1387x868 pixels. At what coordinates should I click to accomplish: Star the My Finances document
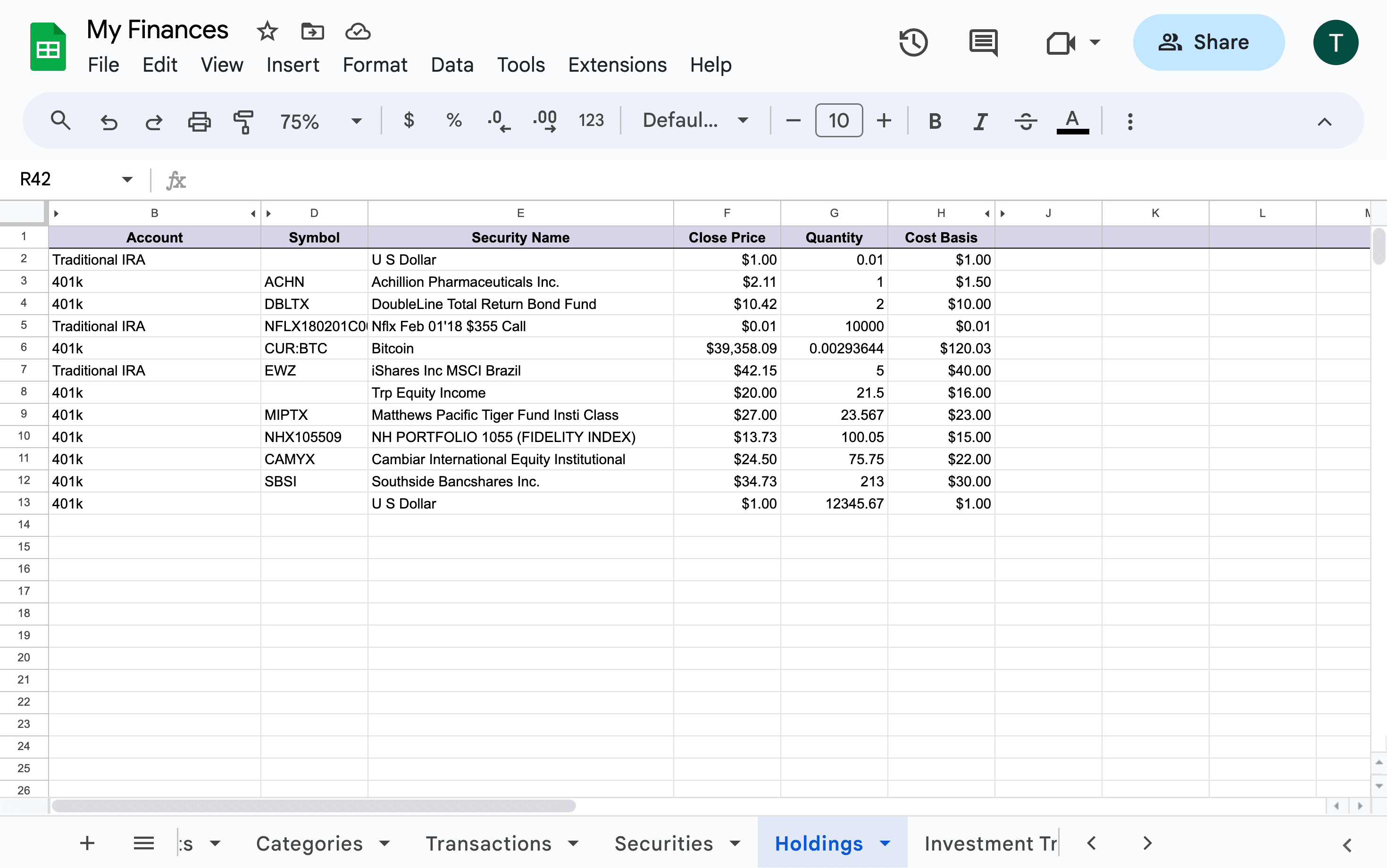[x=267, y=31]
